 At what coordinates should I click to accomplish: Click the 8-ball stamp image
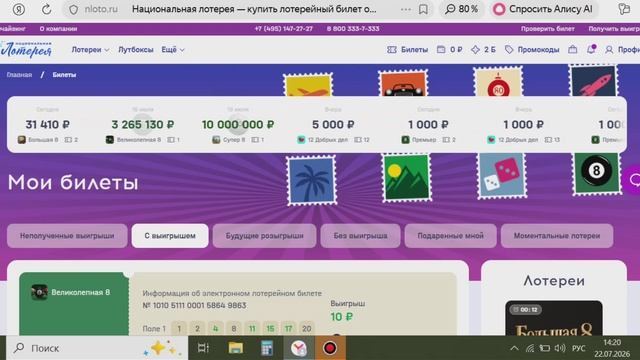pyautogui.click(x=596, y=173)
